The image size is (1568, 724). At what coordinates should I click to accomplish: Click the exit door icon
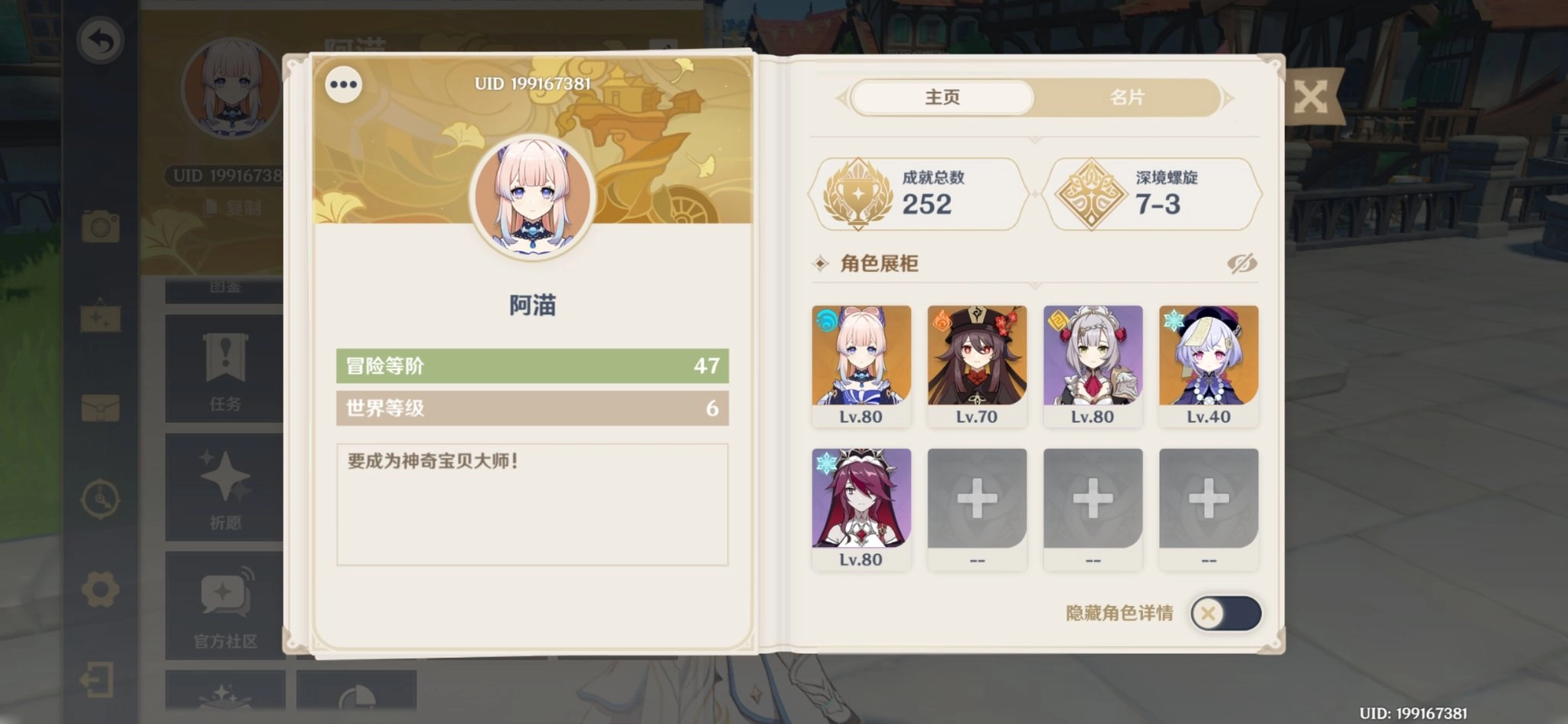pyautogui.click(x=97, y=680)
